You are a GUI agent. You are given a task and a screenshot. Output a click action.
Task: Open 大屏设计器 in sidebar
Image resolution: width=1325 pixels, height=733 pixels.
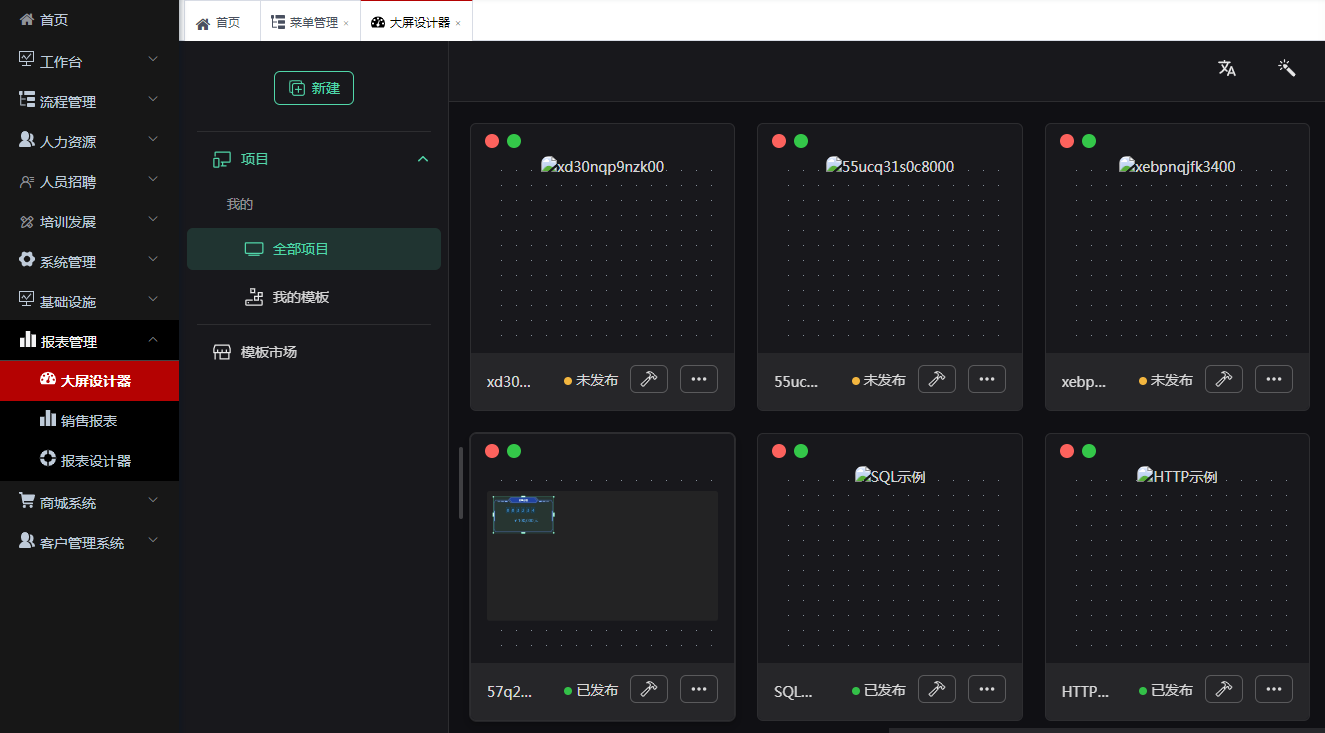tap(89, 381)
